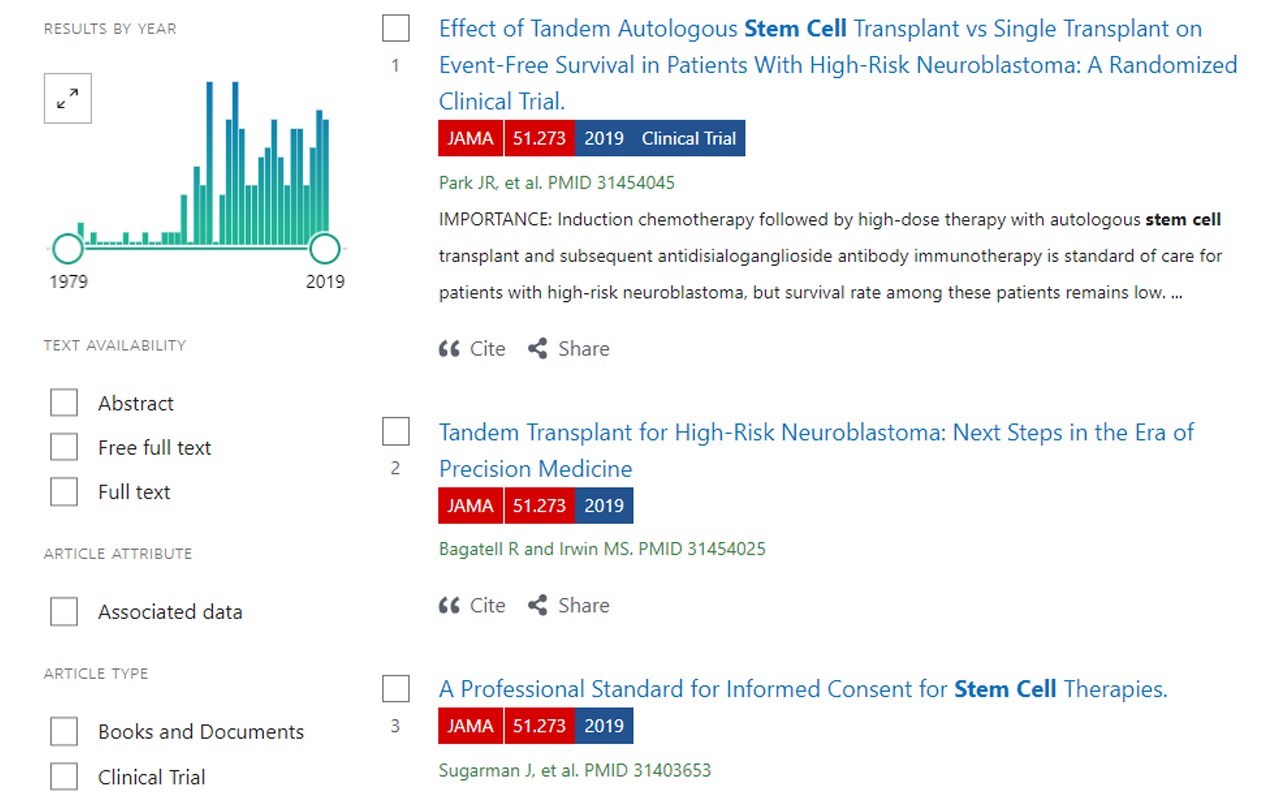The image size is (1280, 800).
Task: Click the Share icon for Bagatell article
Action: point(538,606)
